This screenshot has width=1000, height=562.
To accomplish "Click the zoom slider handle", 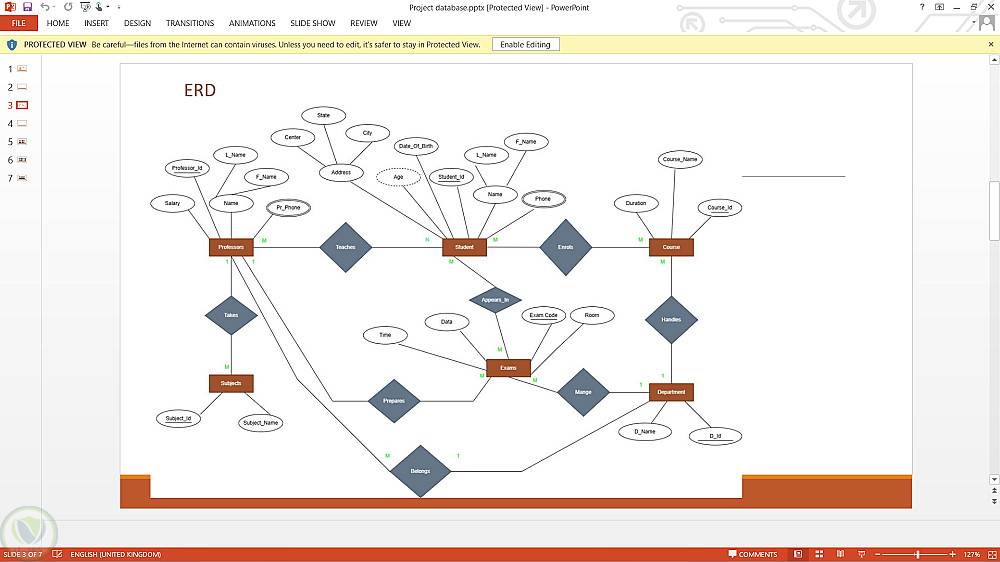I will pos(918,554).
